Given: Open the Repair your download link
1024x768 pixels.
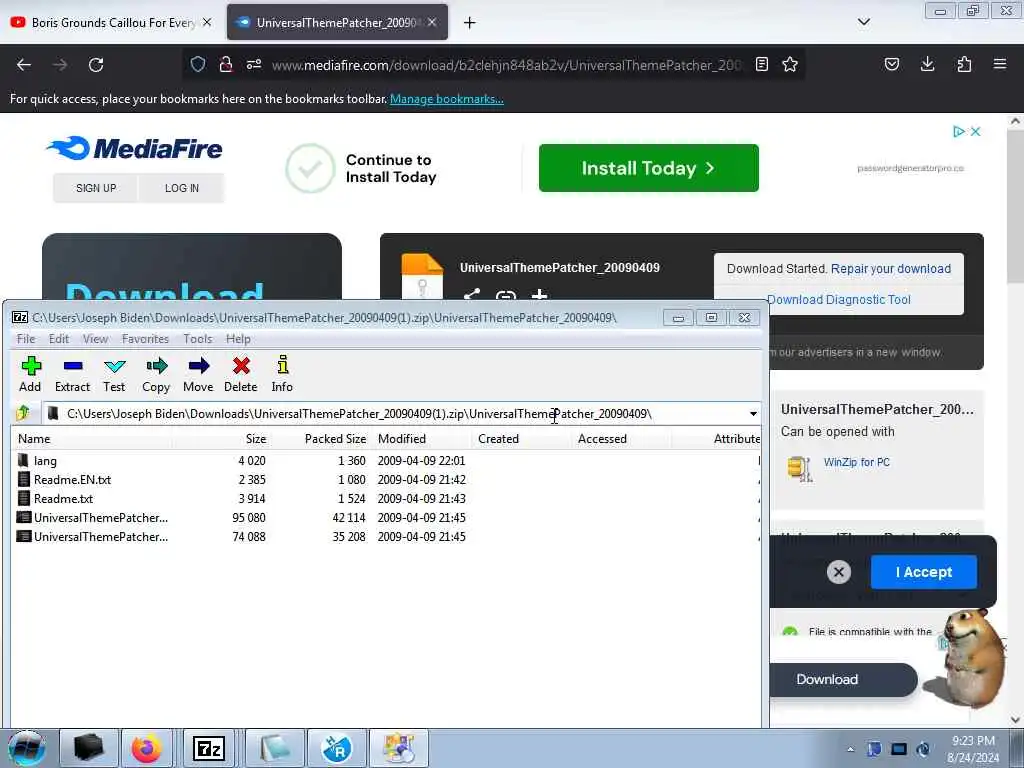Looking at the screenshot, I should click(x=891, y=268).
